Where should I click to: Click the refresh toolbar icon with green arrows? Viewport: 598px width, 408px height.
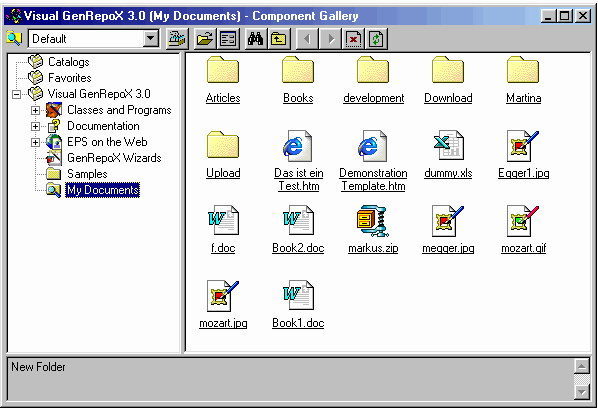pyautogui.click(x=376, y=39)
